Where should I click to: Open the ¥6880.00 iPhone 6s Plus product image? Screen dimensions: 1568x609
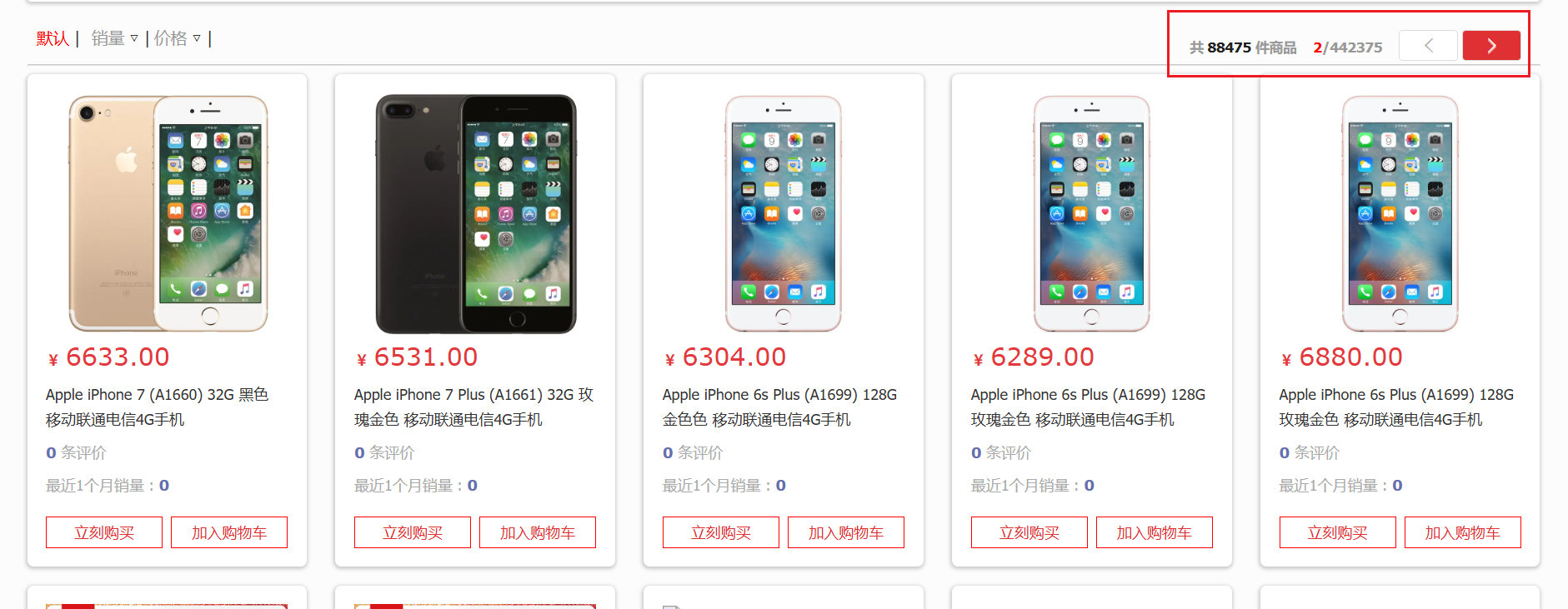click(x=1400, y=213)
